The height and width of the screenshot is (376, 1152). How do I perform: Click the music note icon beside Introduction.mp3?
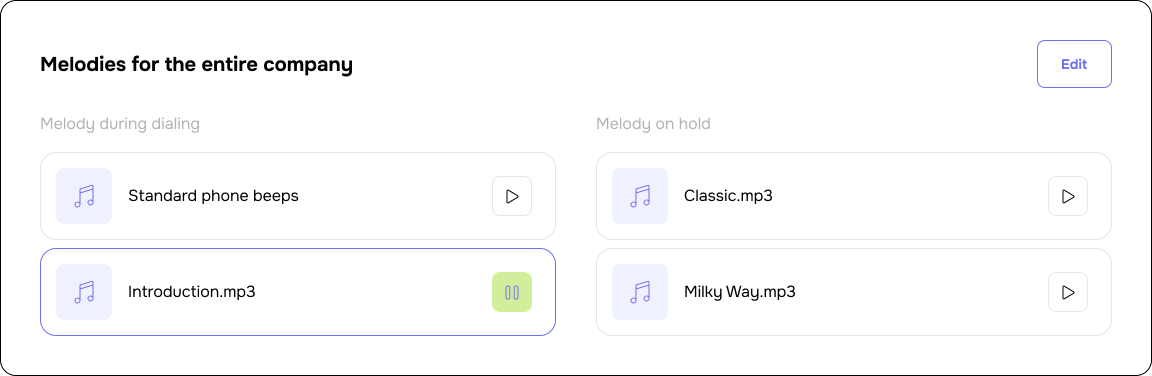(84, 292)
